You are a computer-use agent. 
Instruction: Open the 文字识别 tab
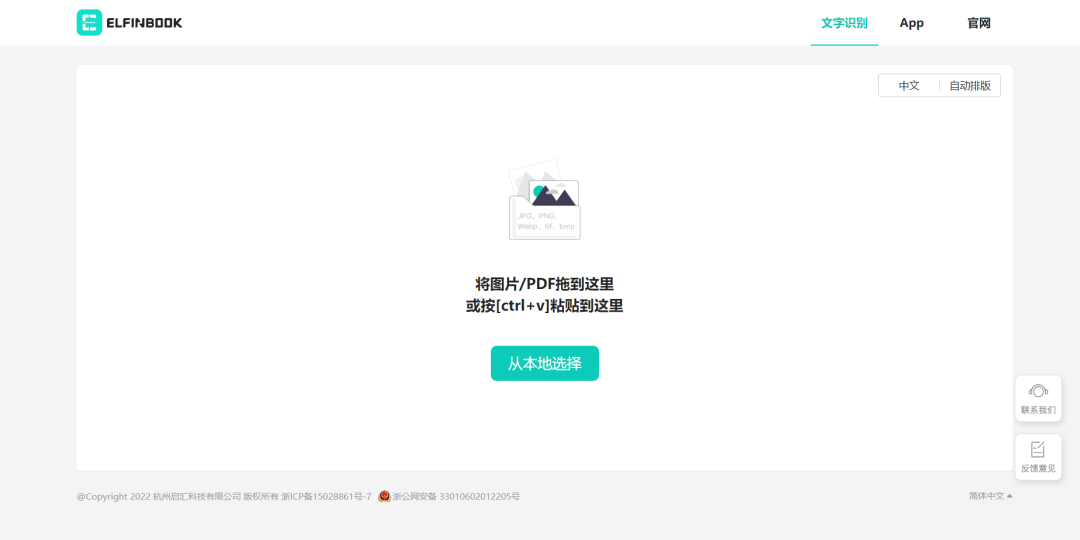point(844,23)
